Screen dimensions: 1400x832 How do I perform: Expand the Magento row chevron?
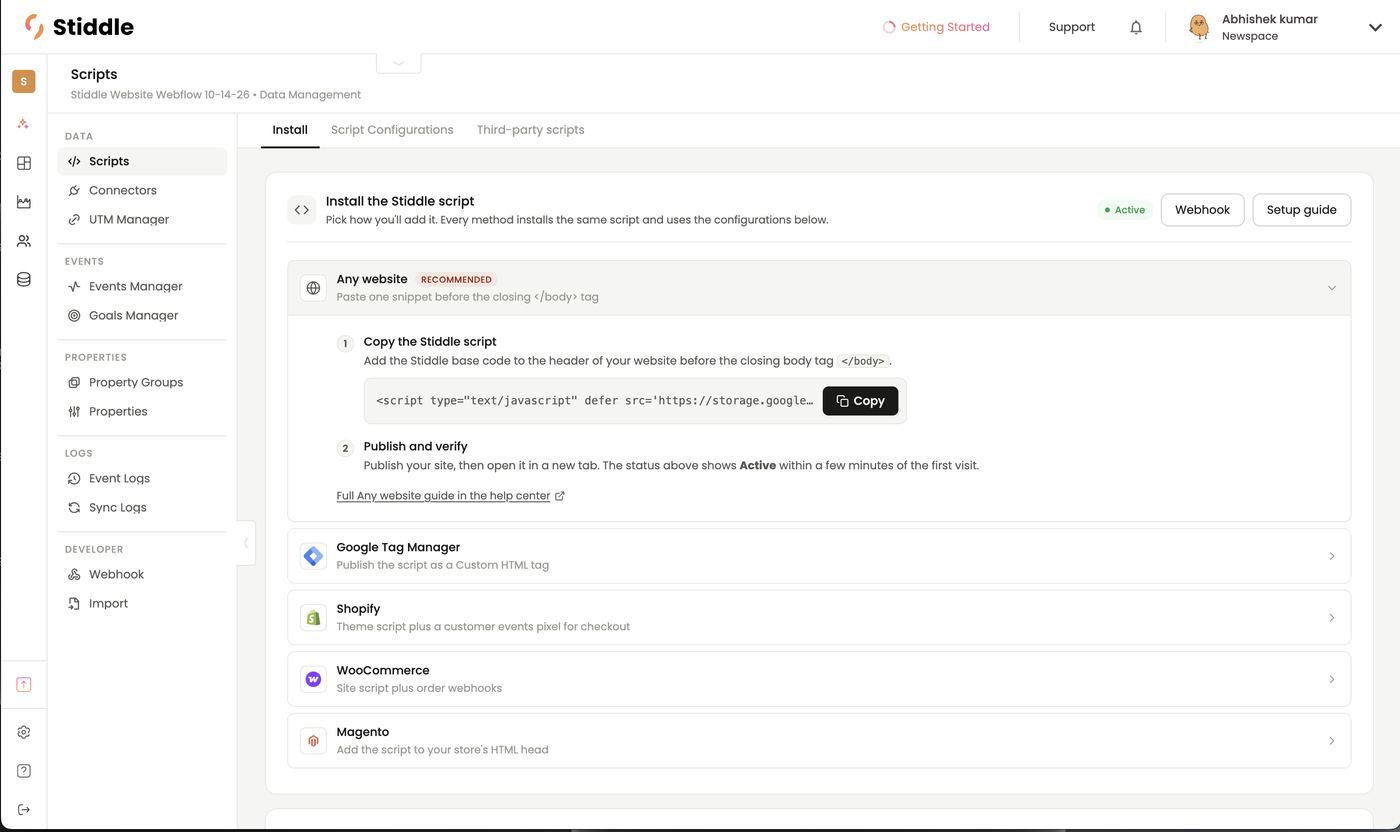1331,741
